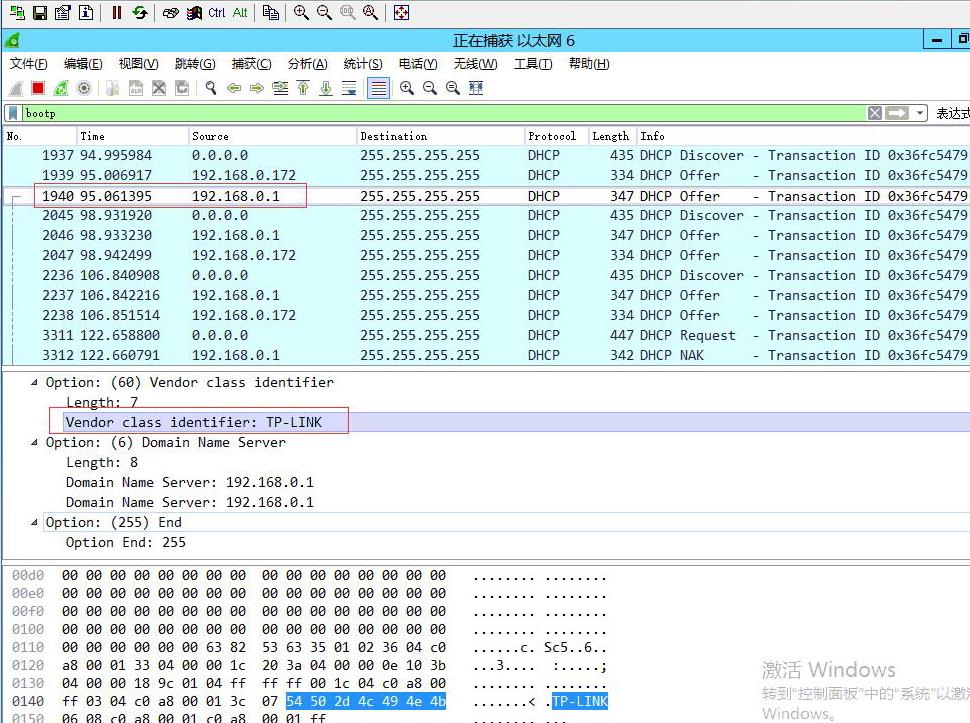The image size is (970, 723).
Task: Open the 统计(S) menu
Action: (x=363, y=64)
